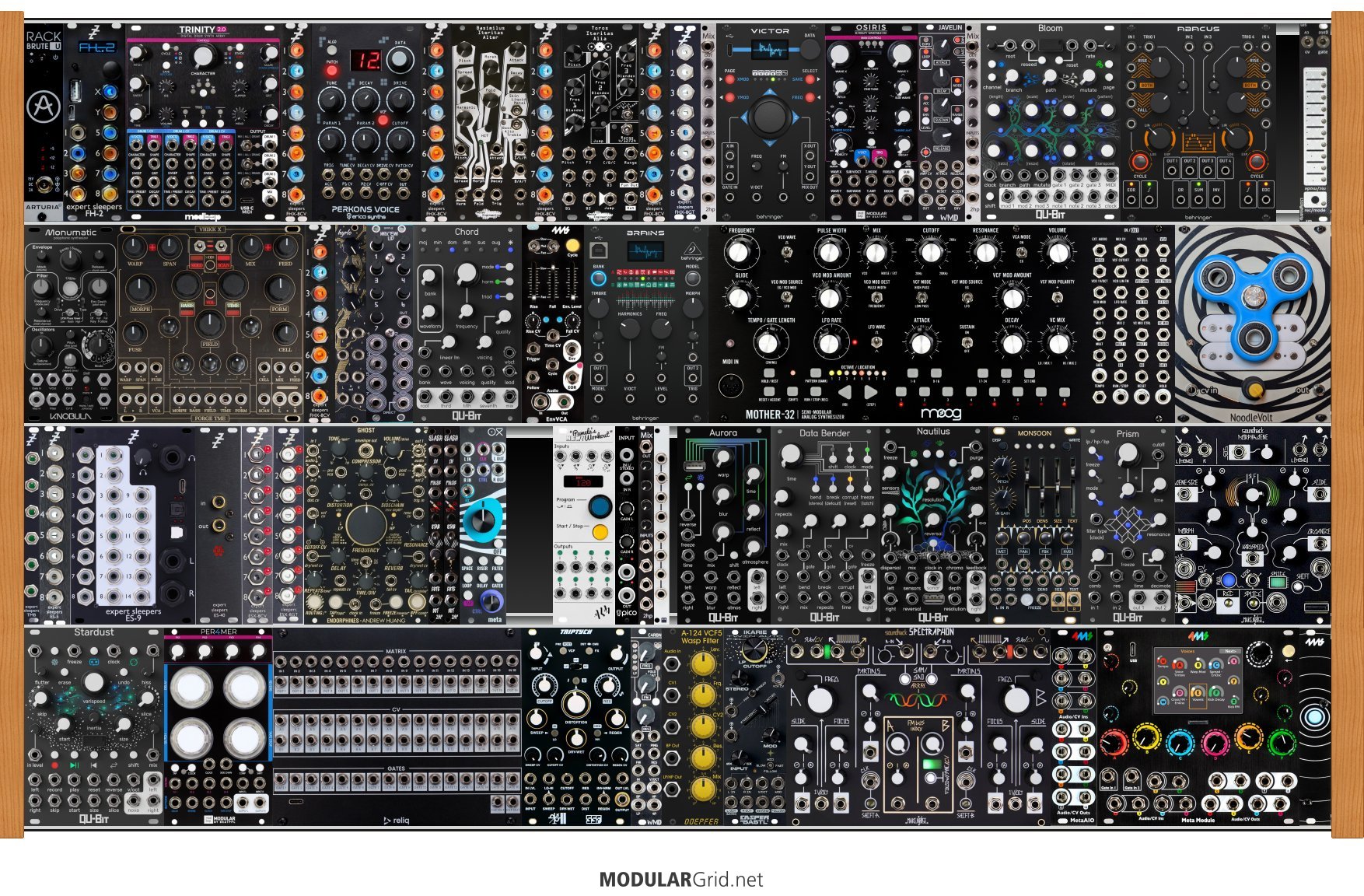Select the Abacus module

point(1198,121)
